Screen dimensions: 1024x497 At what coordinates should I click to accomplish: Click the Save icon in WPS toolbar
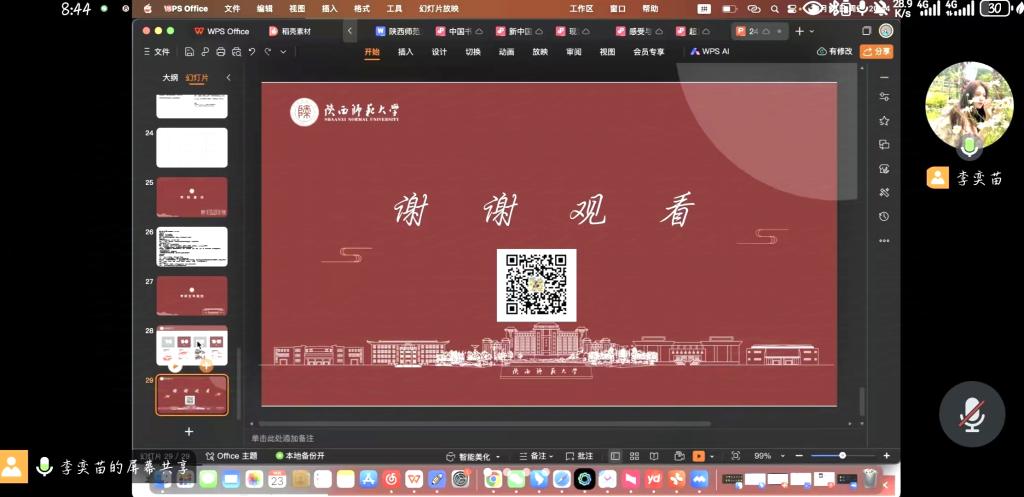pos(189,52)
